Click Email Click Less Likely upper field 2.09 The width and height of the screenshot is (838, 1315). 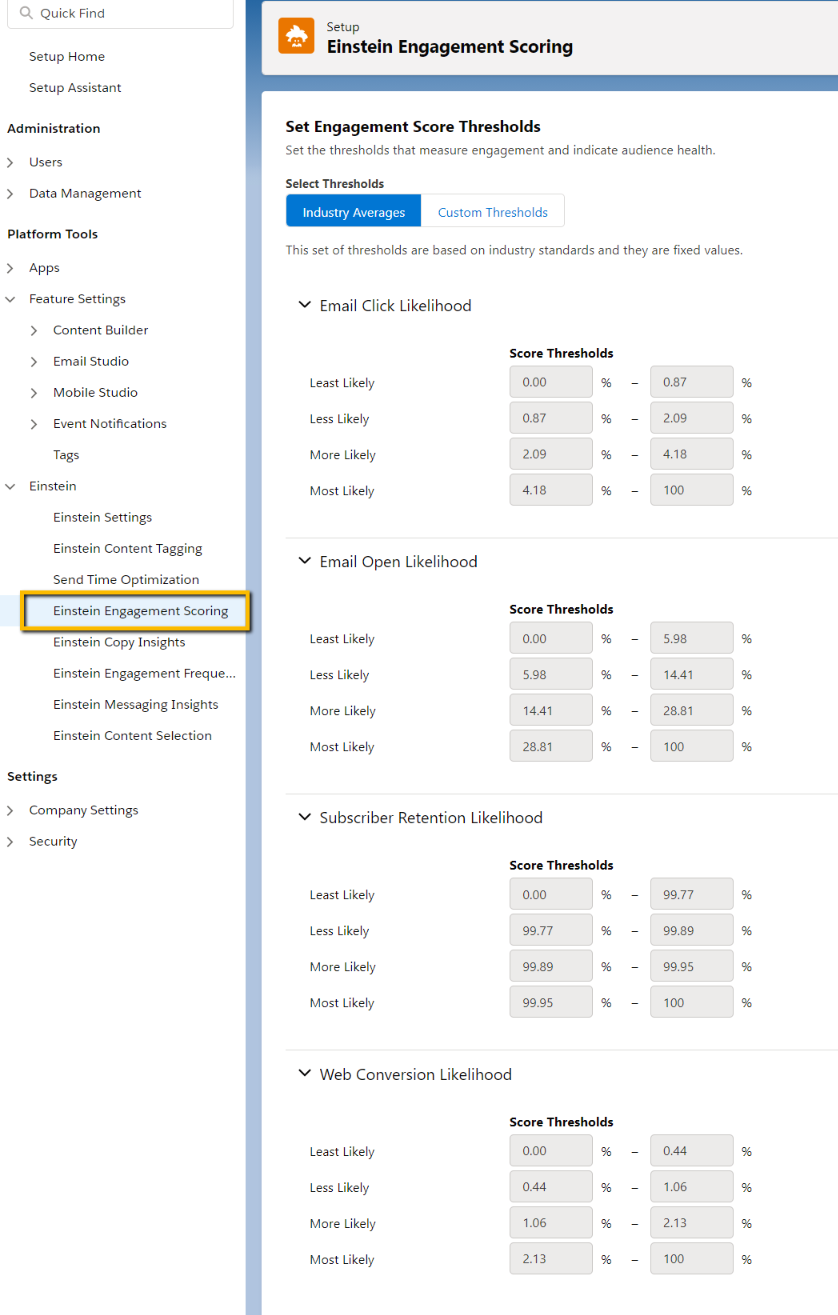[x=692, y=418]
